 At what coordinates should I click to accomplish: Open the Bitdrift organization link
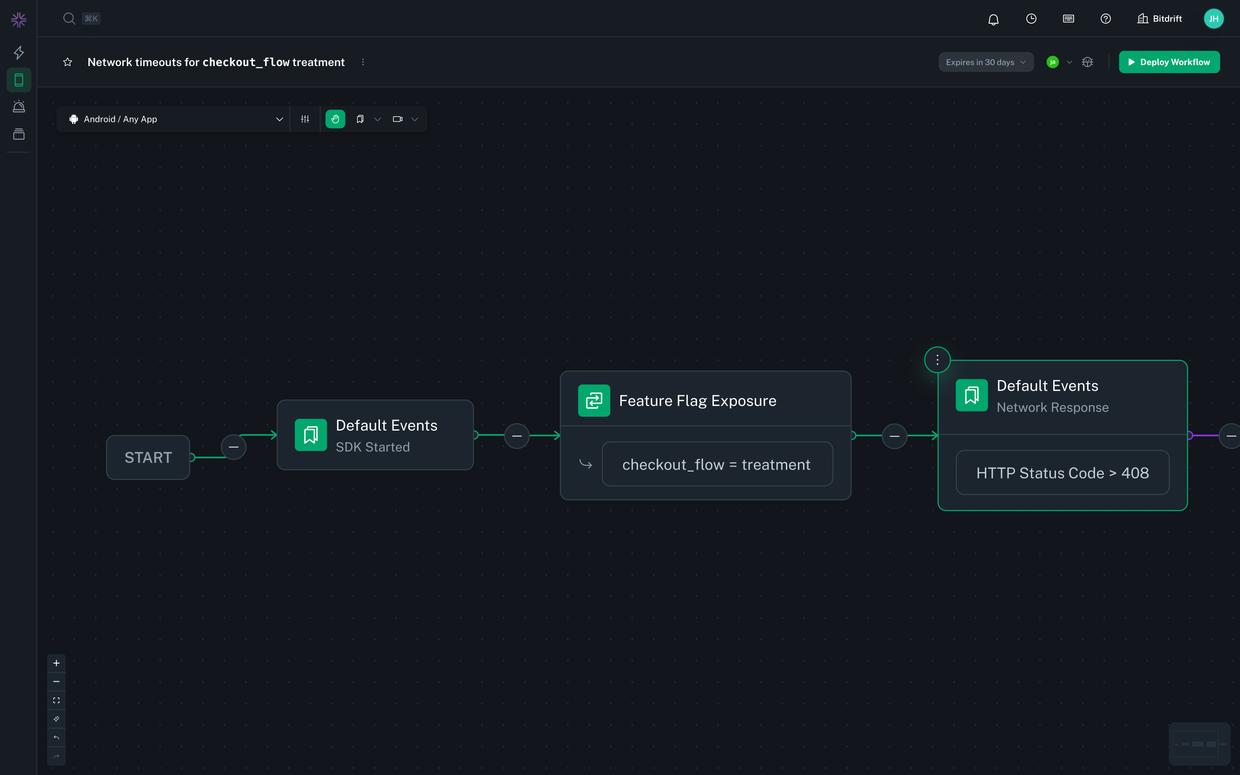(x=1159, y=18)
